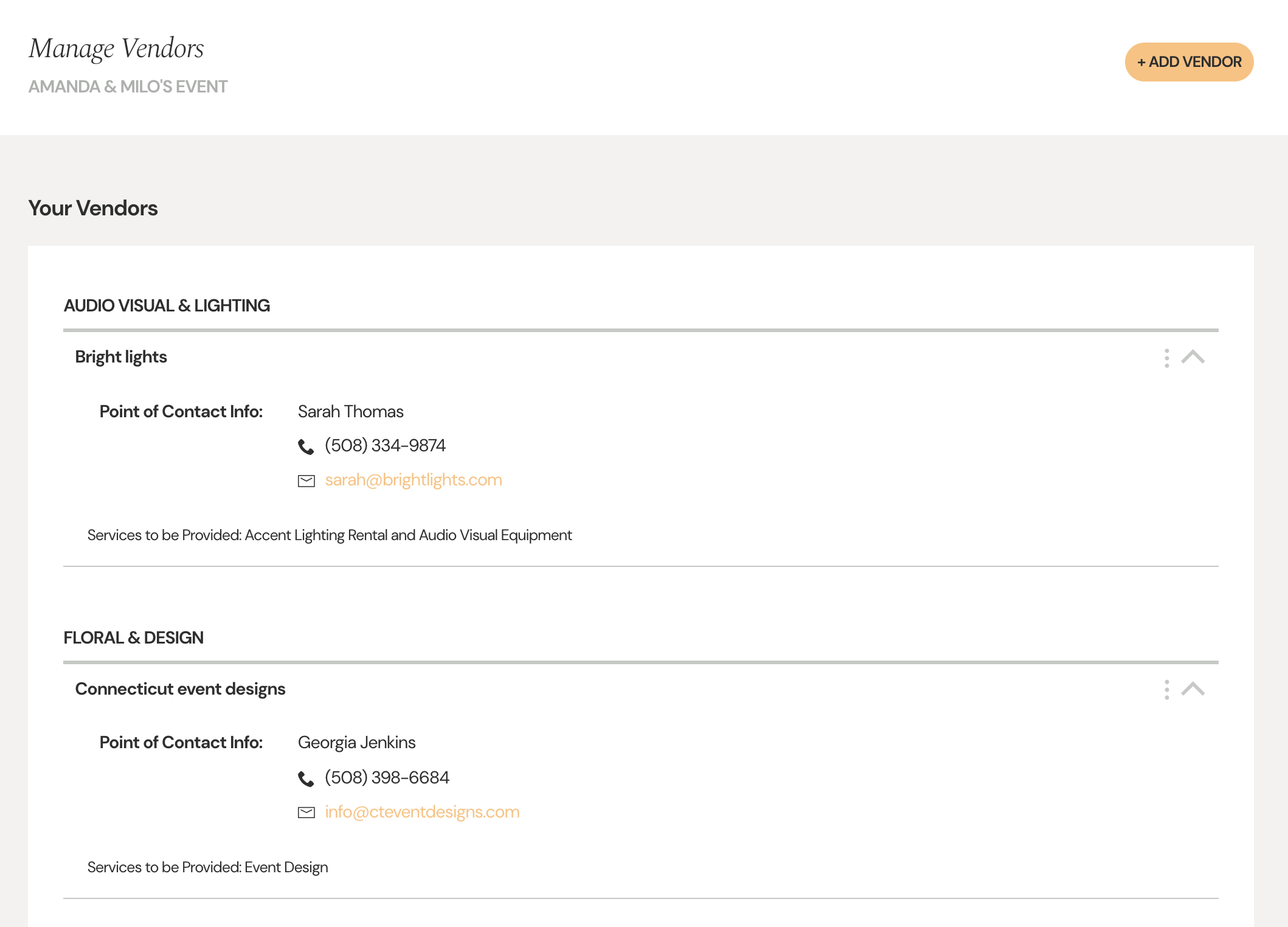Click the envelope icon beside info@cteventdesigns.com
This screenshot has width=1288, height=927.
click(x=306, y=813)
